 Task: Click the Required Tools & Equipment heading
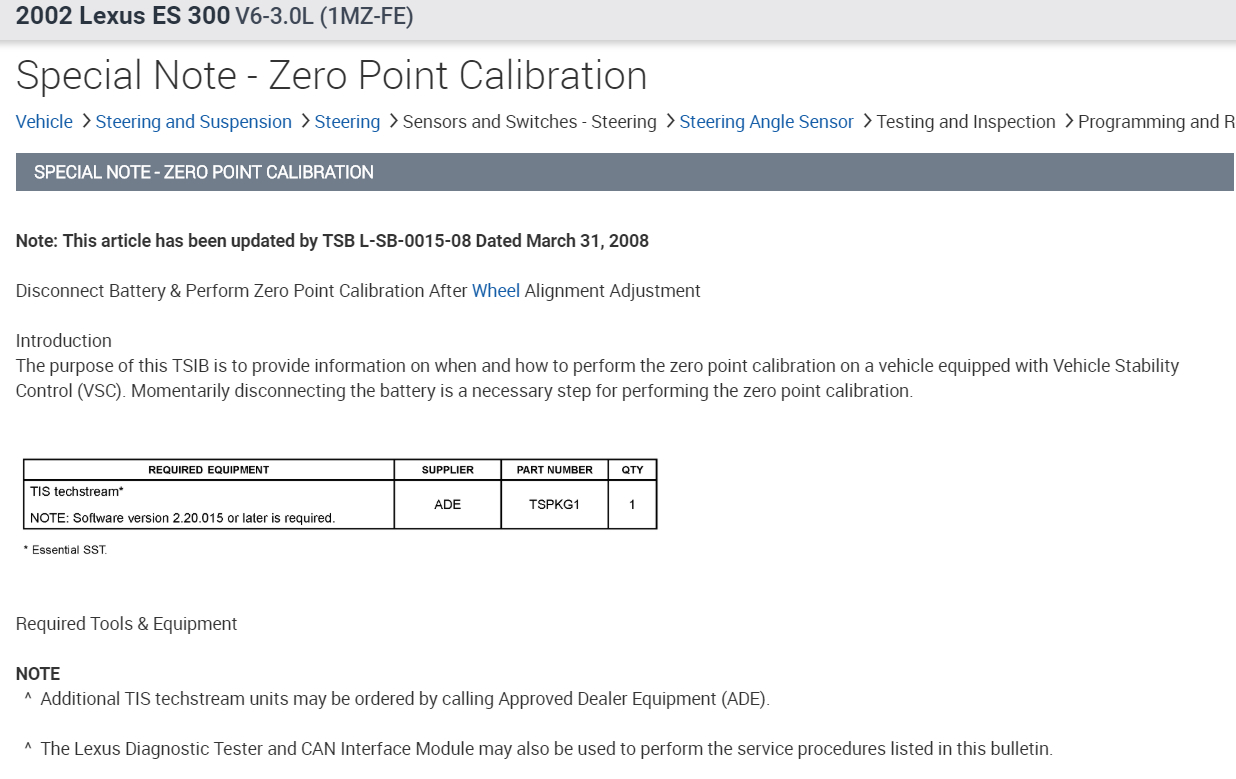(x=127, y=624)
